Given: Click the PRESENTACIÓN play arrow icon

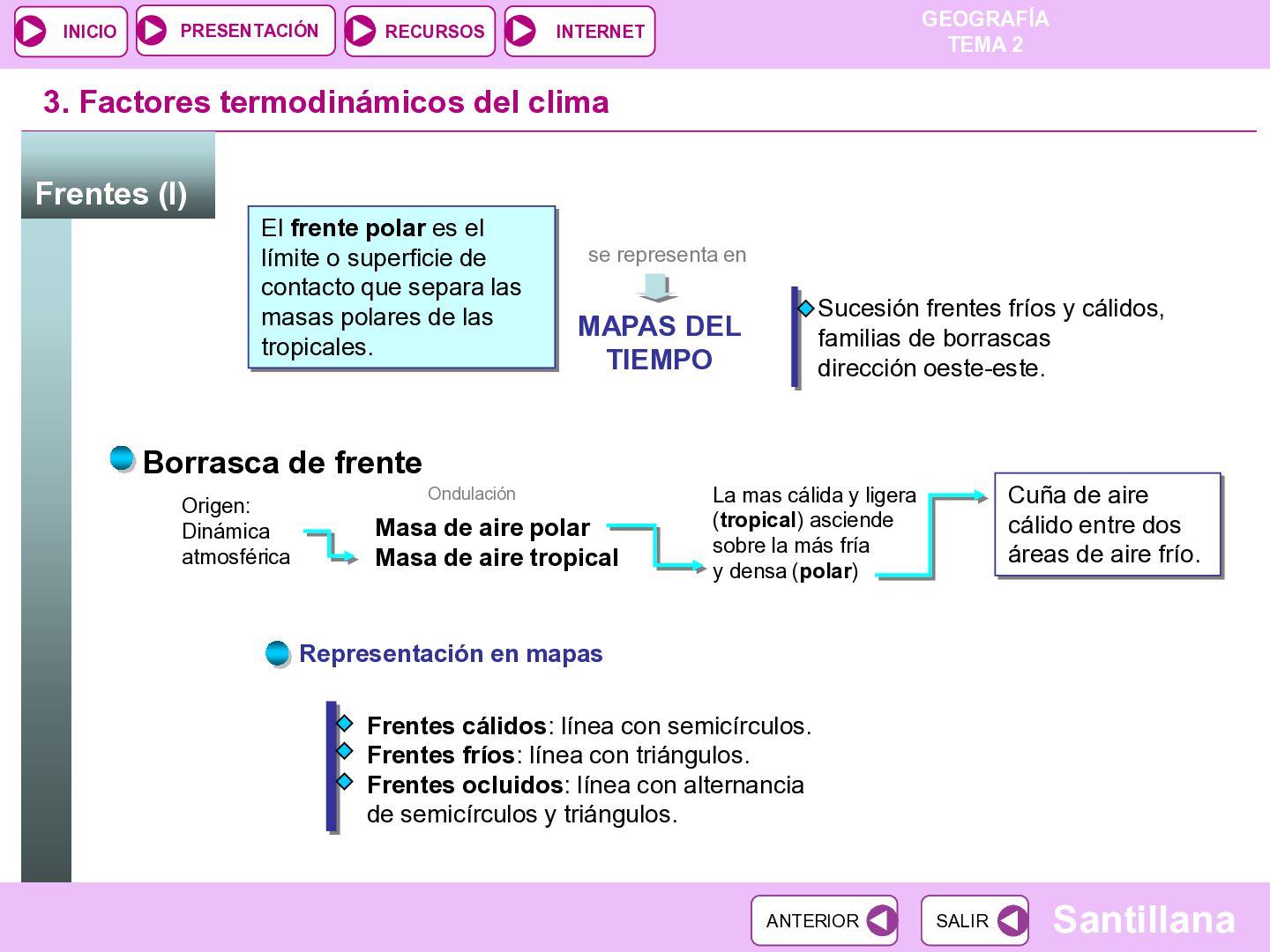Looking at the screenshot, I should tap(153, 30).
